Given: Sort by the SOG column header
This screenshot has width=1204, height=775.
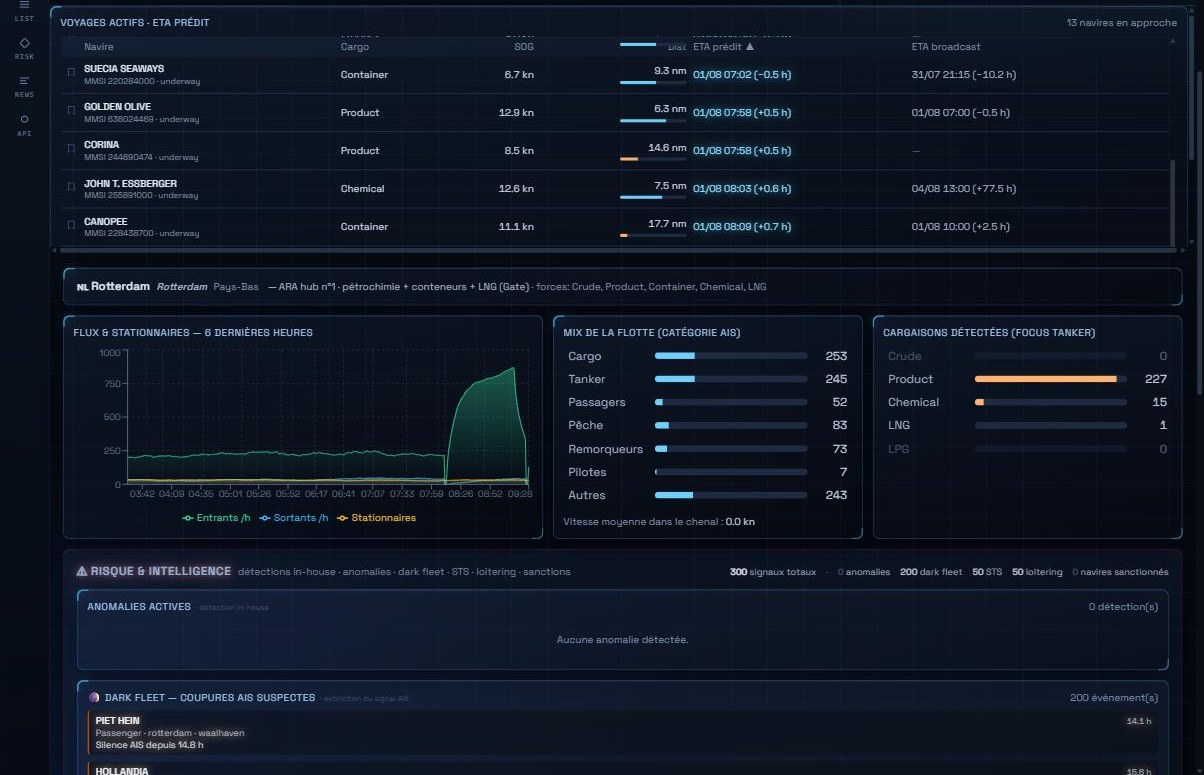Looking at the screenshot, I should tap(524, 47).
